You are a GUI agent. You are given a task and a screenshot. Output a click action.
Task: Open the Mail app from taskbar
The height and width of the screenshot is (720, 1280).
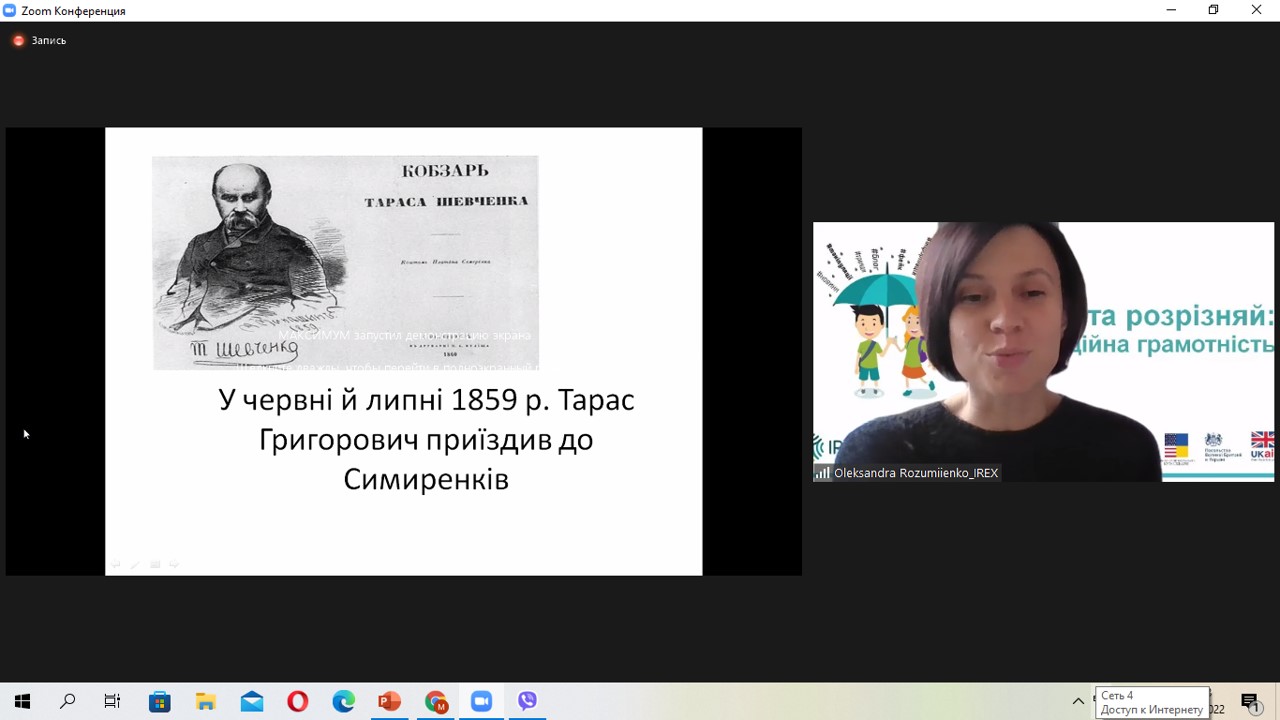click(251, 702)
